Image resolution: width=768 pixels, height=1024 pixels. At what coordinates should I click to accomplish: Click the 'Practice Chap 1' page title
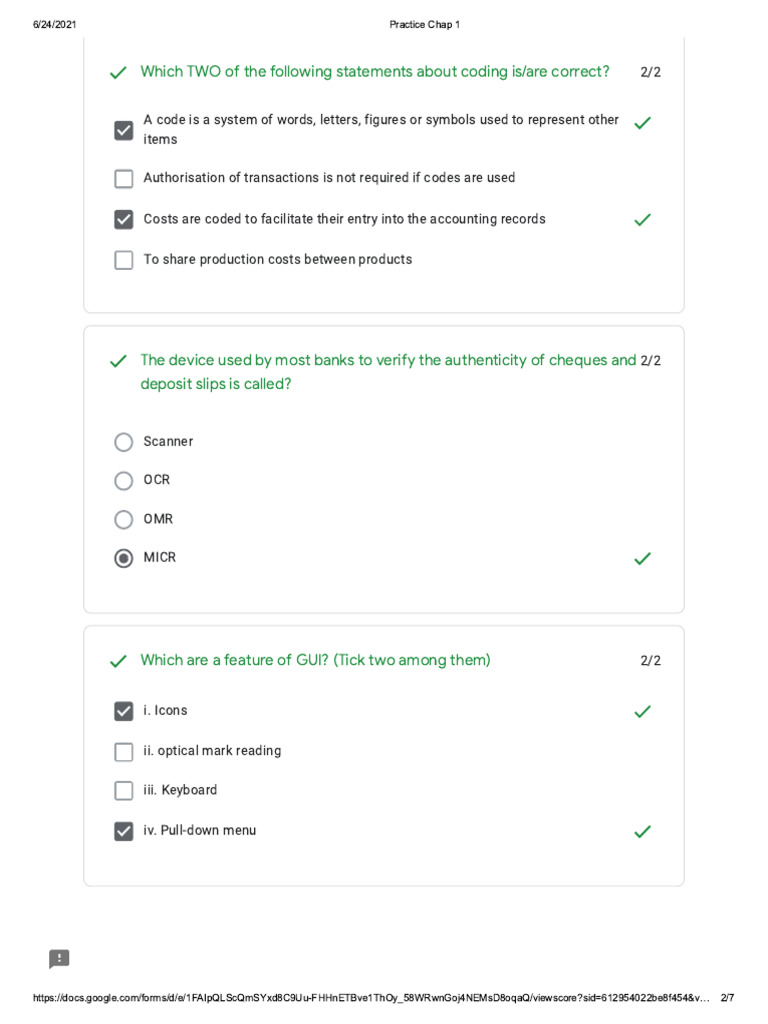coord(424,24)
